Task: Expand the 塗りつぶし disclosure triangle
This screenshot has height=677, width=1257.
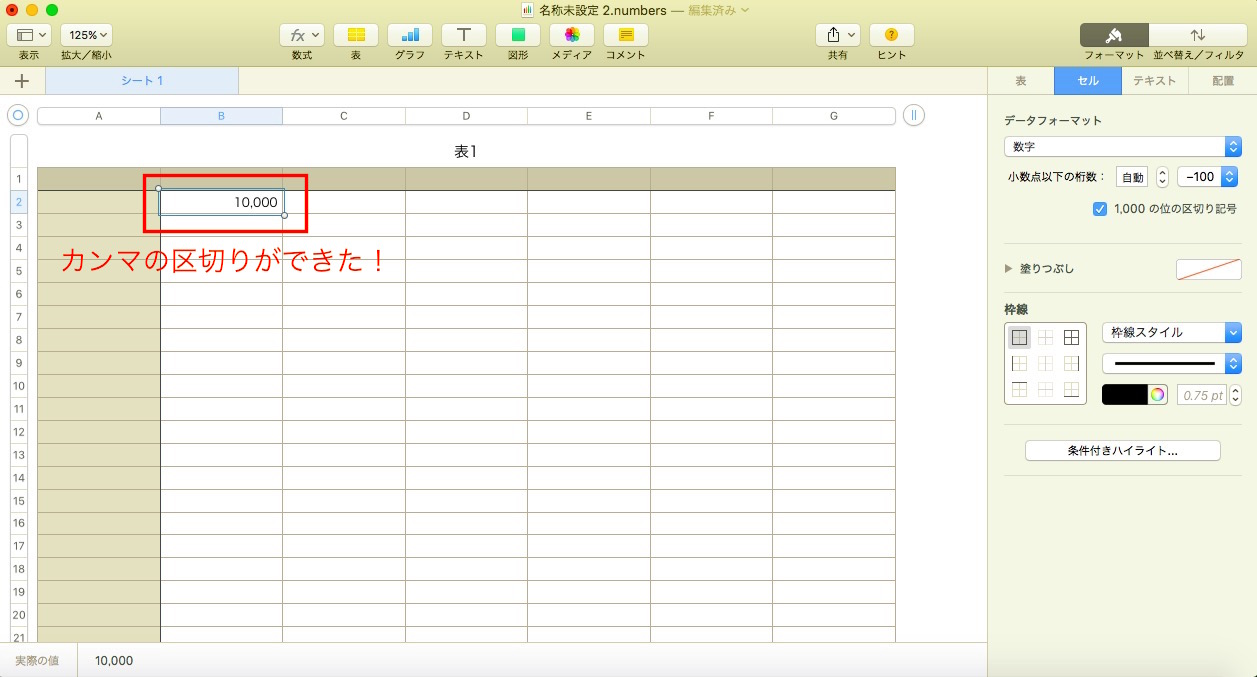Action: coord(1008,269)
